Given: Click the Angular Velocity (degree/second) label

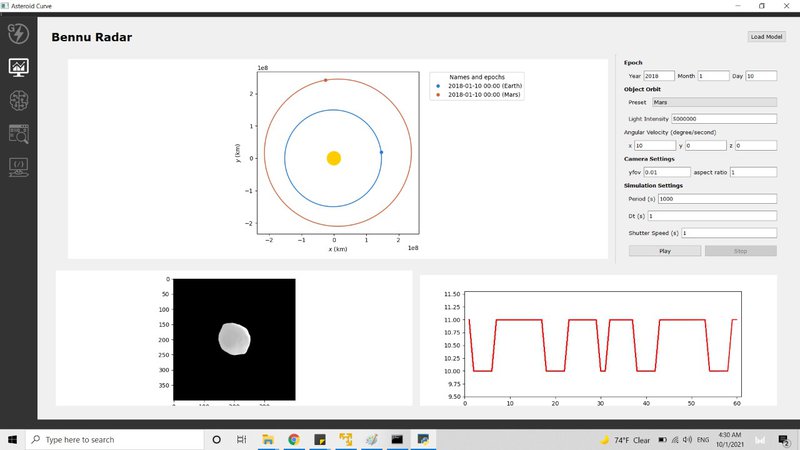Looking at the screenshot, I should click(670, 133).
